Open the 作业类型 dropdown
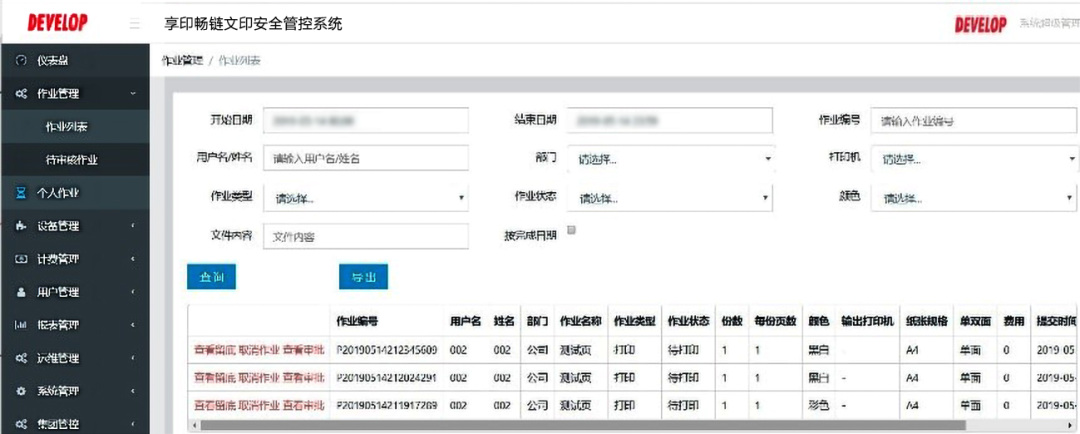 [366, 198]
